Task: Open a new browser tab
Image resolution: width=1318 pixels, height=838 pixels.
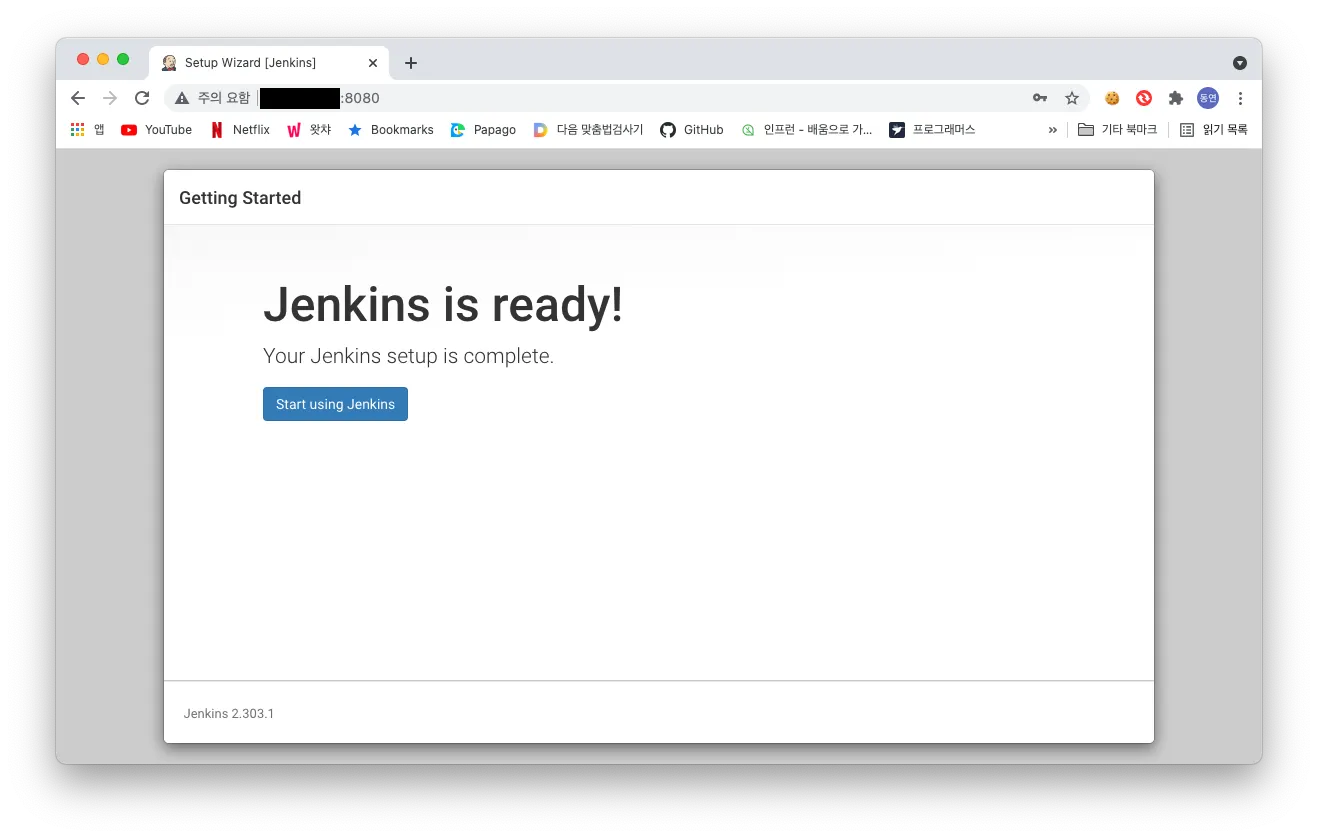Action: (410, 63)
